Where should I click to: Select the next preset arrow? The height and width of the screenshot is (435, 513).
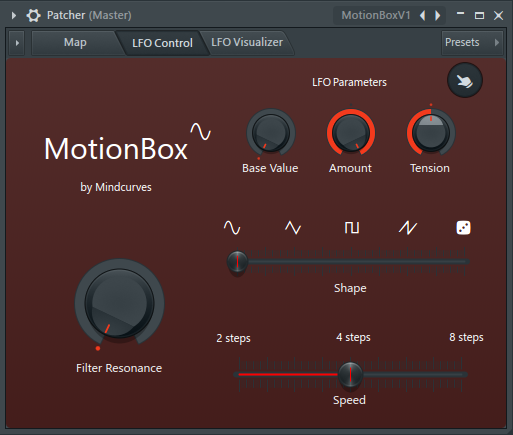pos(438,15)
